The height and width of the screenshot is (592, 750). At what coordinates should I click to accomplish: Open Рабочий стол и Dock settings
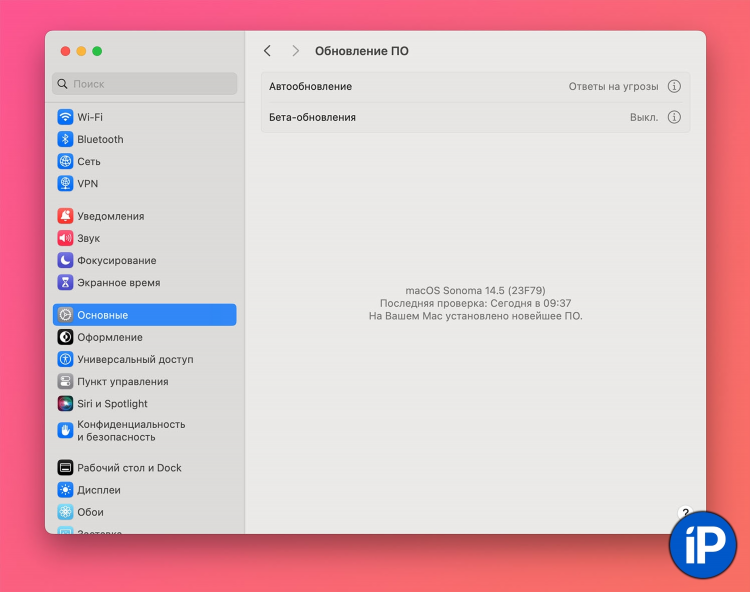coord(144,468)
